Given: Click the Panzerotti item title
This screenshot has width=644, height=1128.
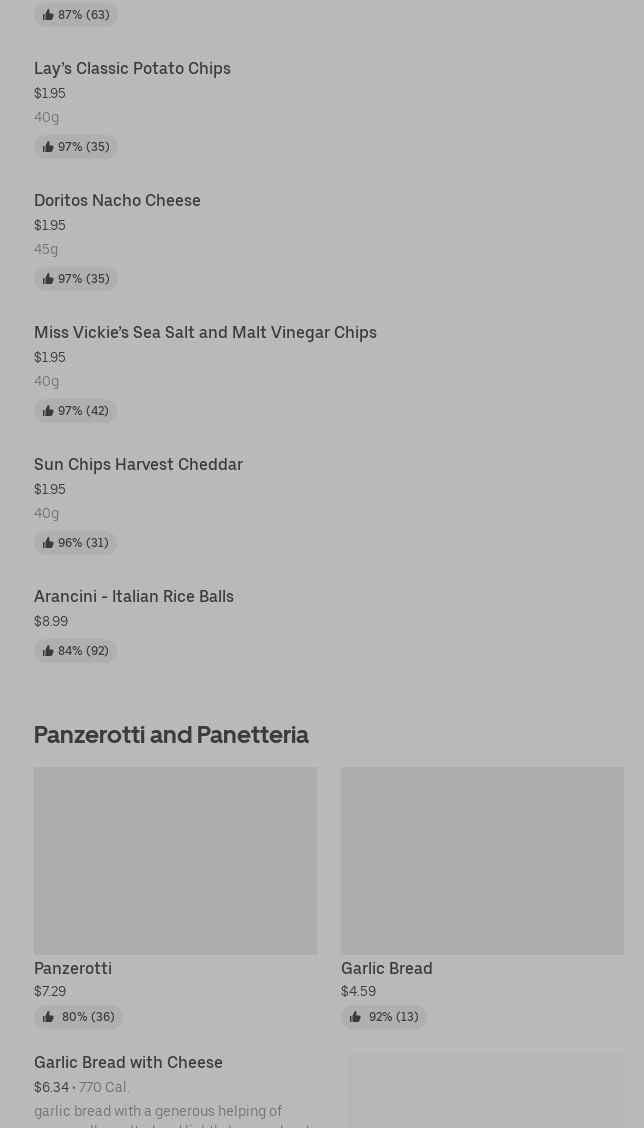Looking at the screenshot, I should pyautogui.click(x=73, y=968).
